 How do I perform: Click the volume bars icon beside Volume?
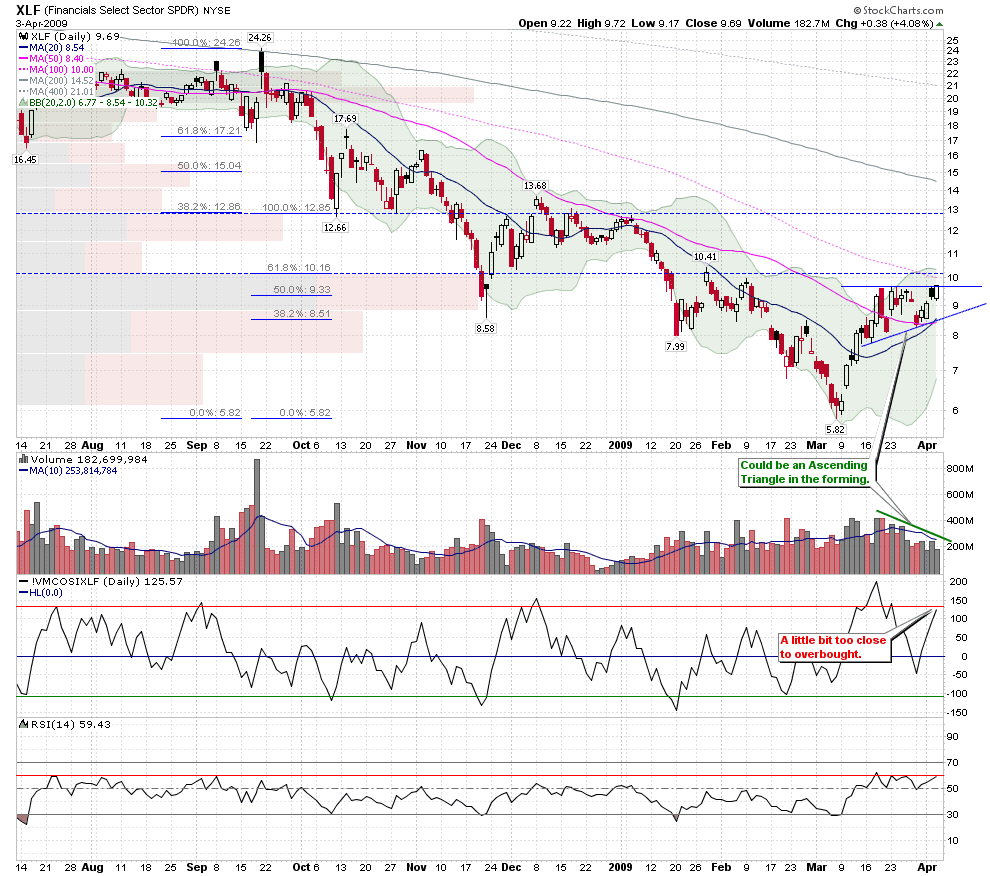pyautogui.click(x=24, y=459)
